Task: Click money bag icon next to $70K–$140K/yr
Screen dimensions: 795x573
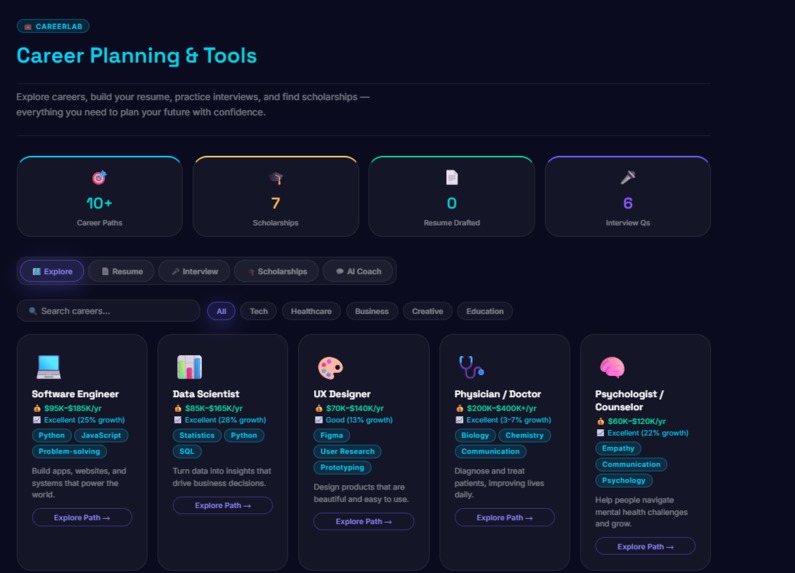Action: 318,408
